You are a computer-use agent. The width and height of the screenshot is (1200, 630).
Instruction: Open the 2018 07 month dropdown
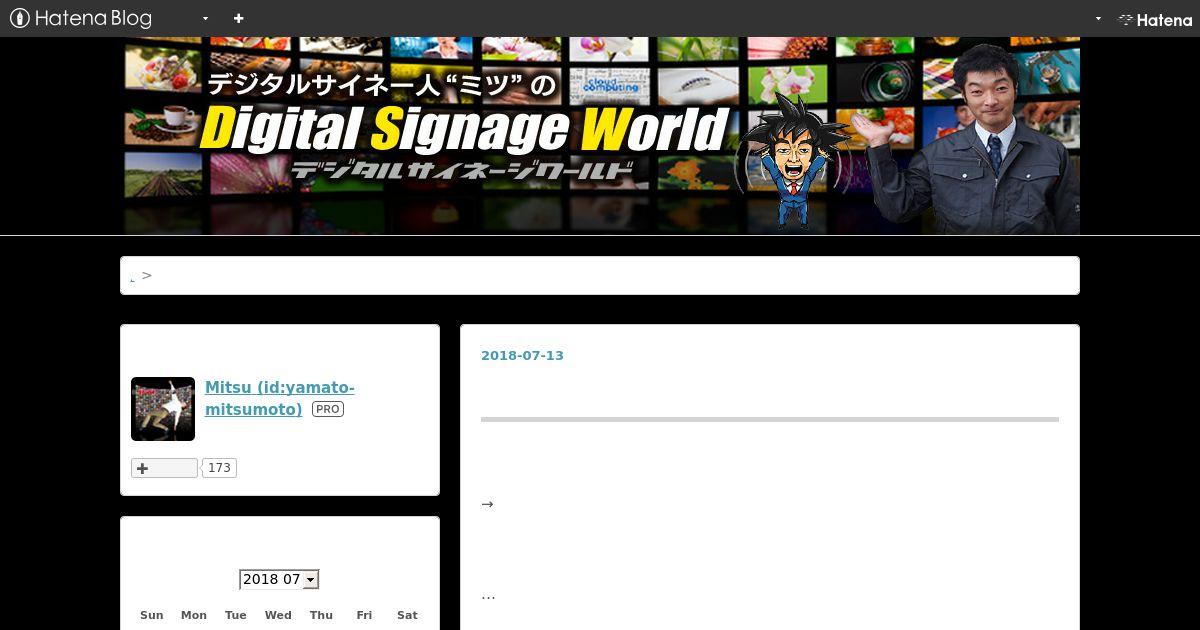(x=279, y=579)
